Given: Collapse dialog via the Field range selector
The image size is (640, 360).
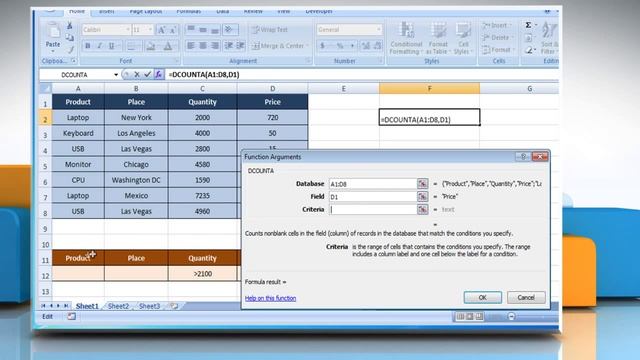Looking at the screenshot, I should 422,197.
